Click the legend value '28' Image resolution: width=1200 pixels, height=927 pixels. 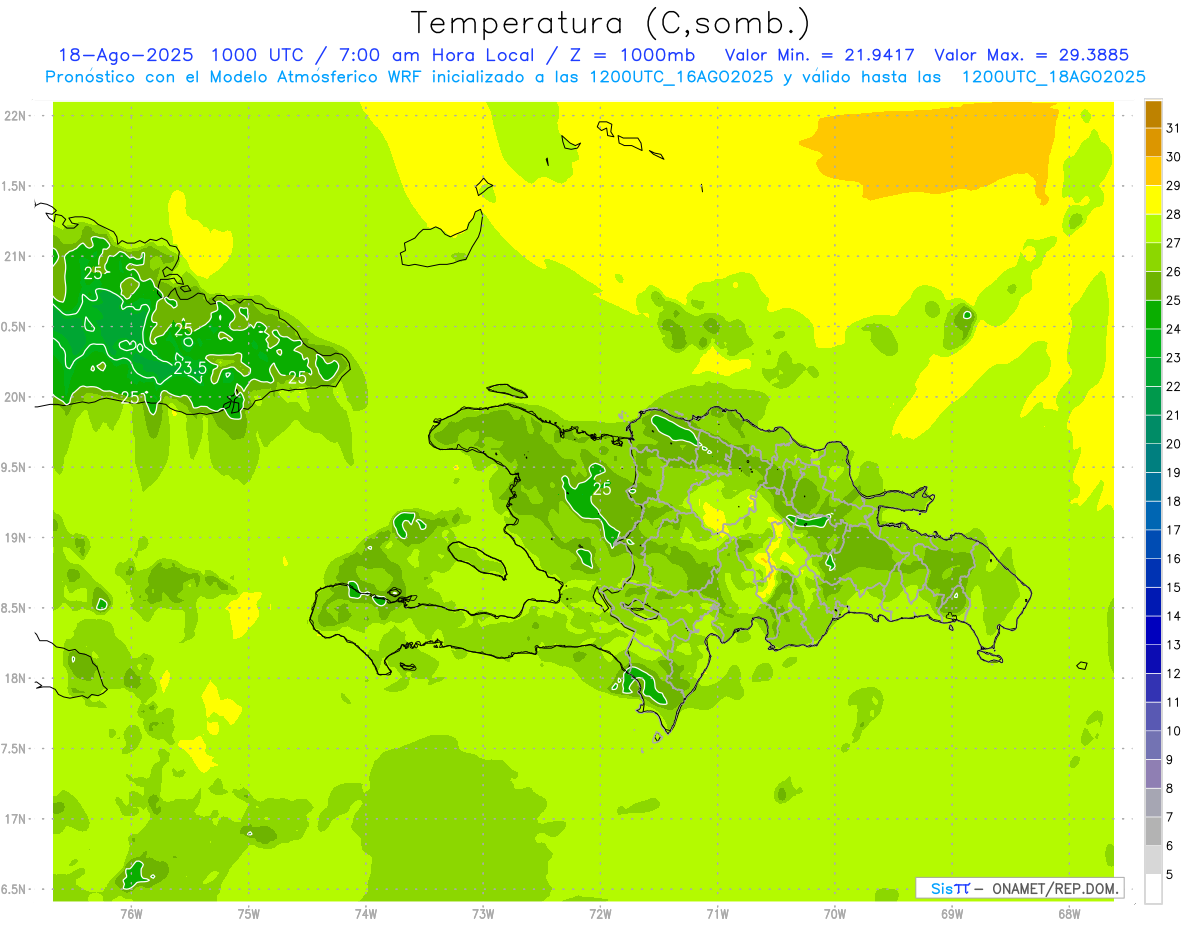click(1174, 214)
